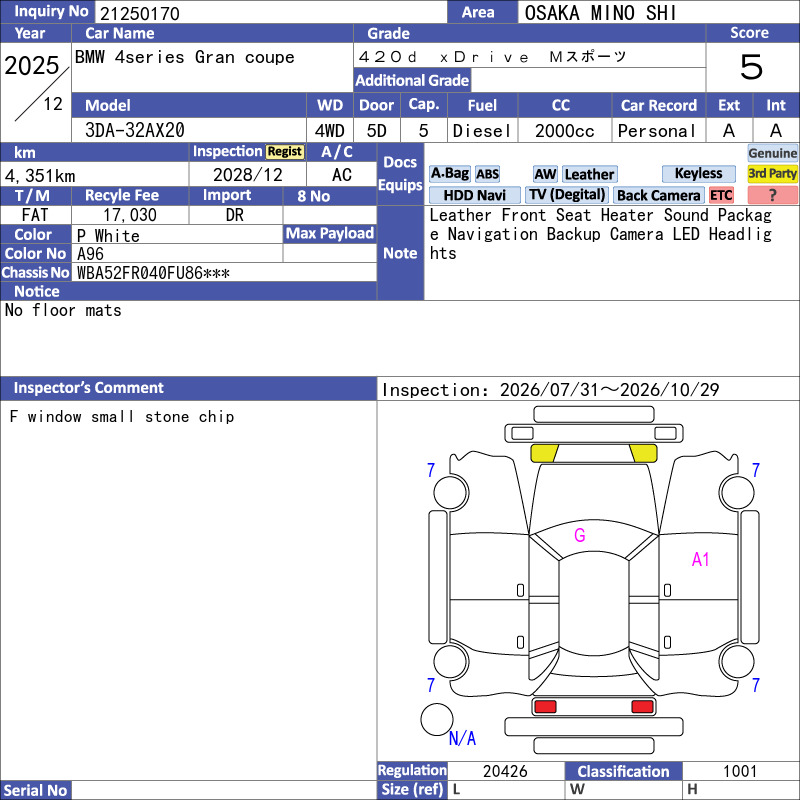Click the year 2025 value
Screen dimensions: 800x800
pyautogui.click(x=32, y=66)
